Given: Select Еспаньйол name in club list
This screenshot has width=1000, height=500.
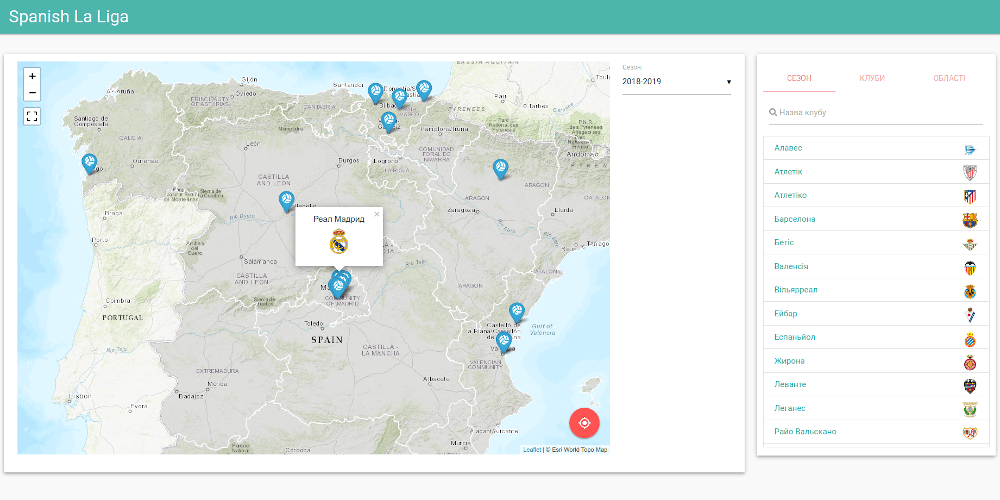Looking at the screenshot, I should (x=795, y=337).
